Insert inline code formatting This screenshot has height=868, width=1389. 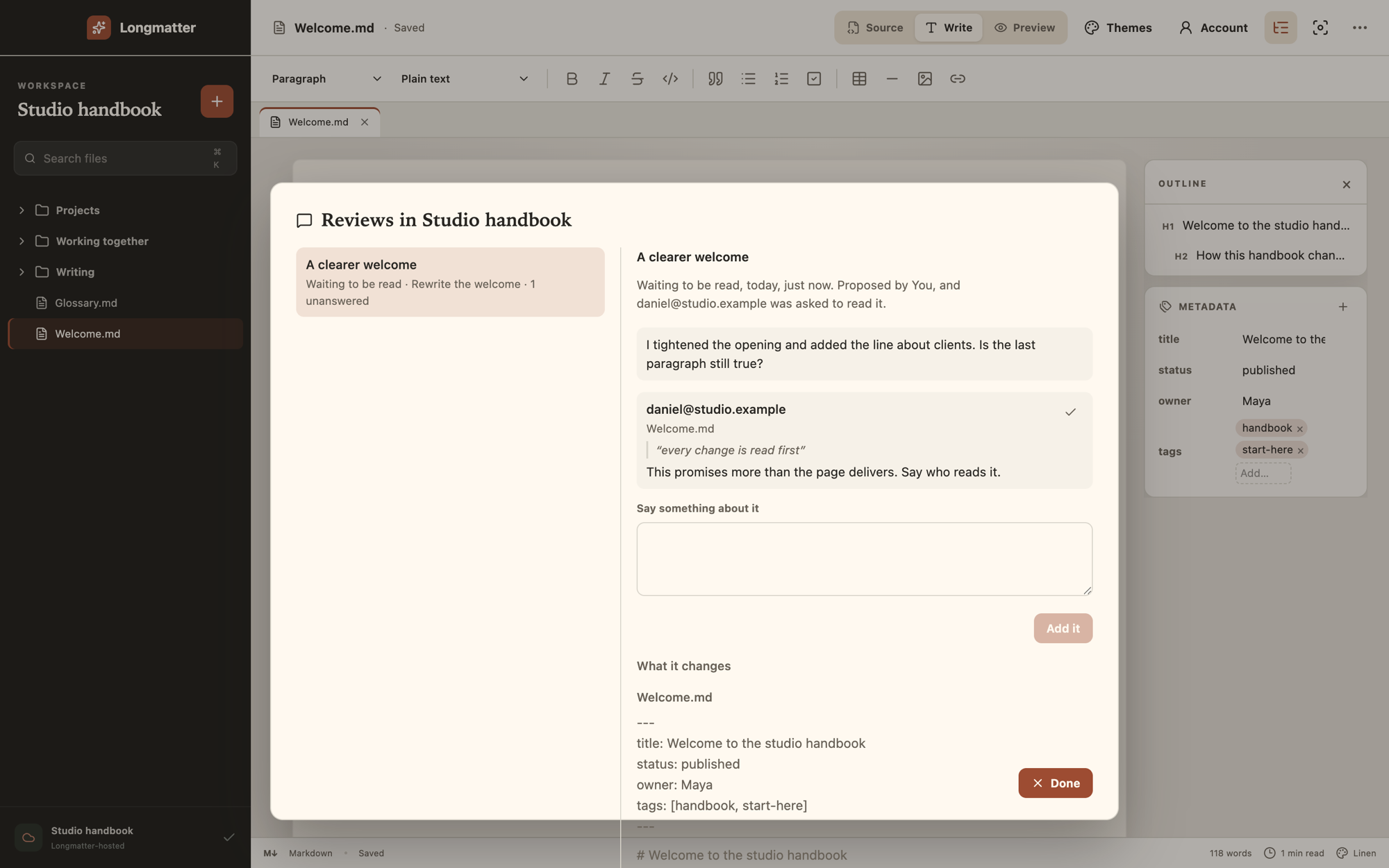click(670, 78)
